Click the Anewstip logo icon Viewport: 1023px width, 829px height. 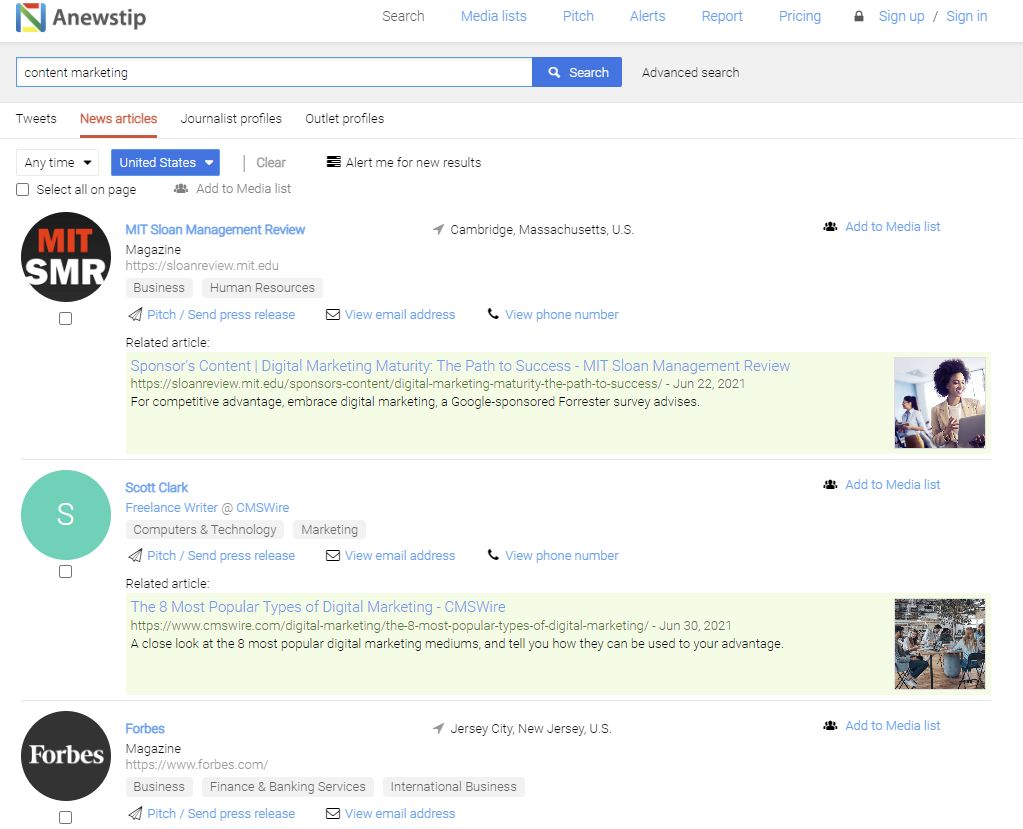pos(31,17)
